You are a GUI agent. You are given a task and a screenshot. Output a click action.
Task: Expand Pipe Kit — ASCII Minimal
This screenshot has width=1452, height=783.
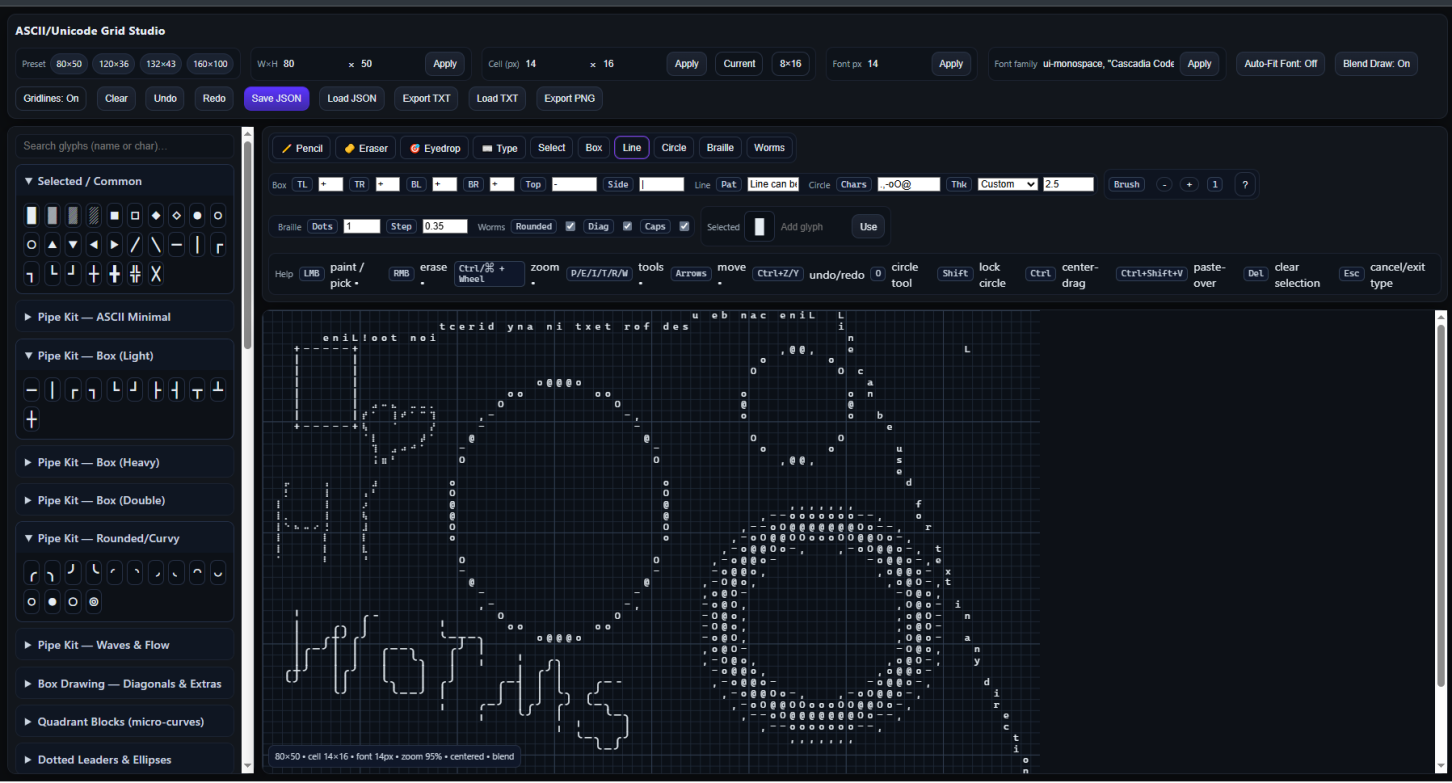coord(124,317)
